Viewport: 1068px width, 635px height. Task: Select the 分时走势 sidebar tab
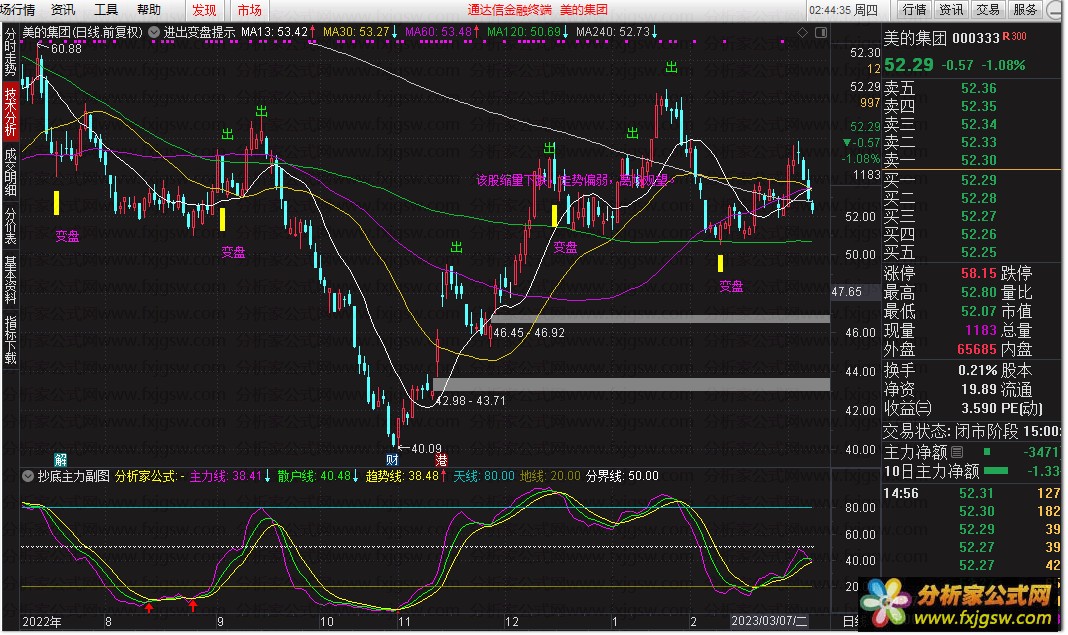pos(10,52)
